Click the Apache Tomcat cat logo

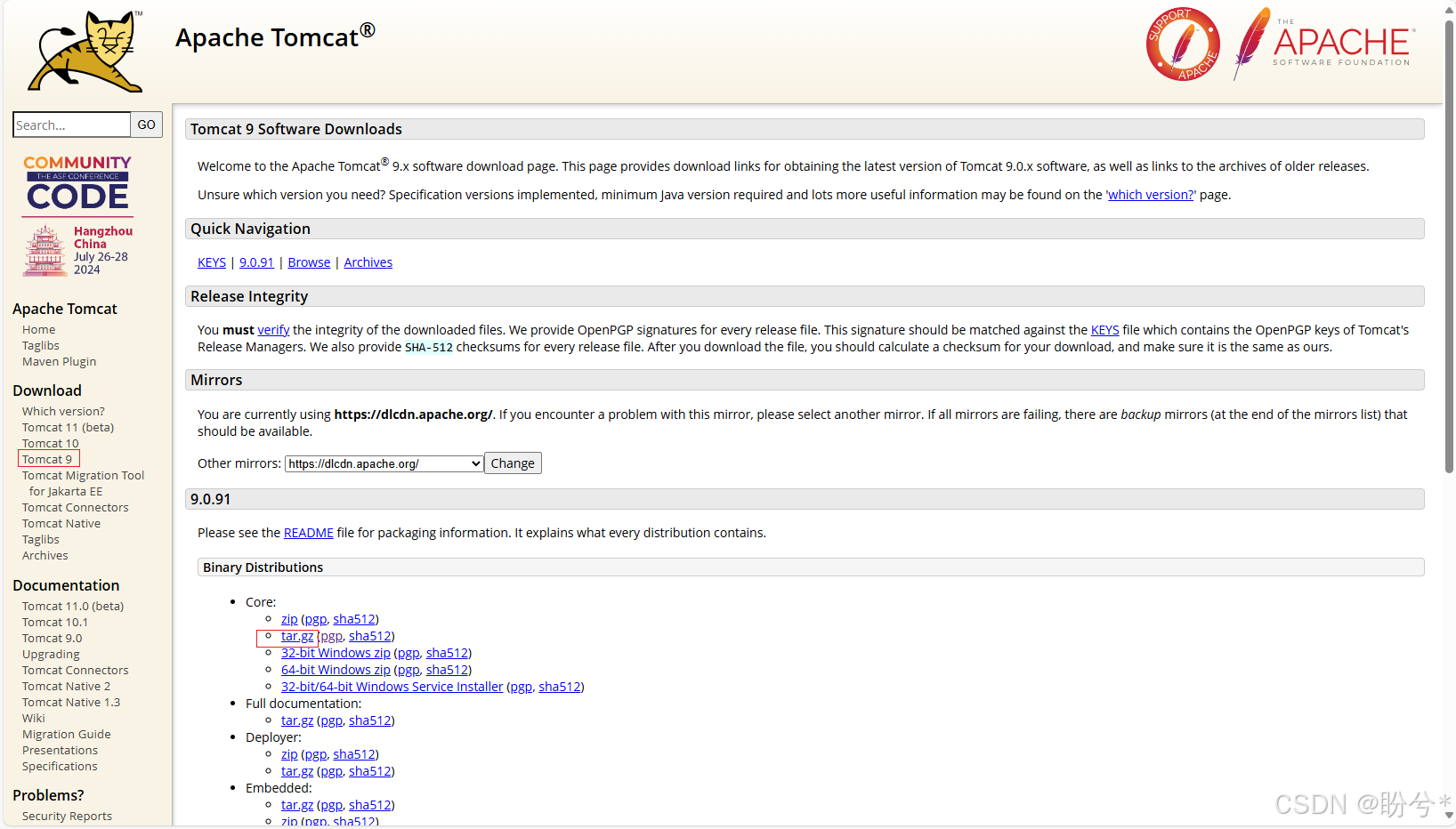(85, 52)
